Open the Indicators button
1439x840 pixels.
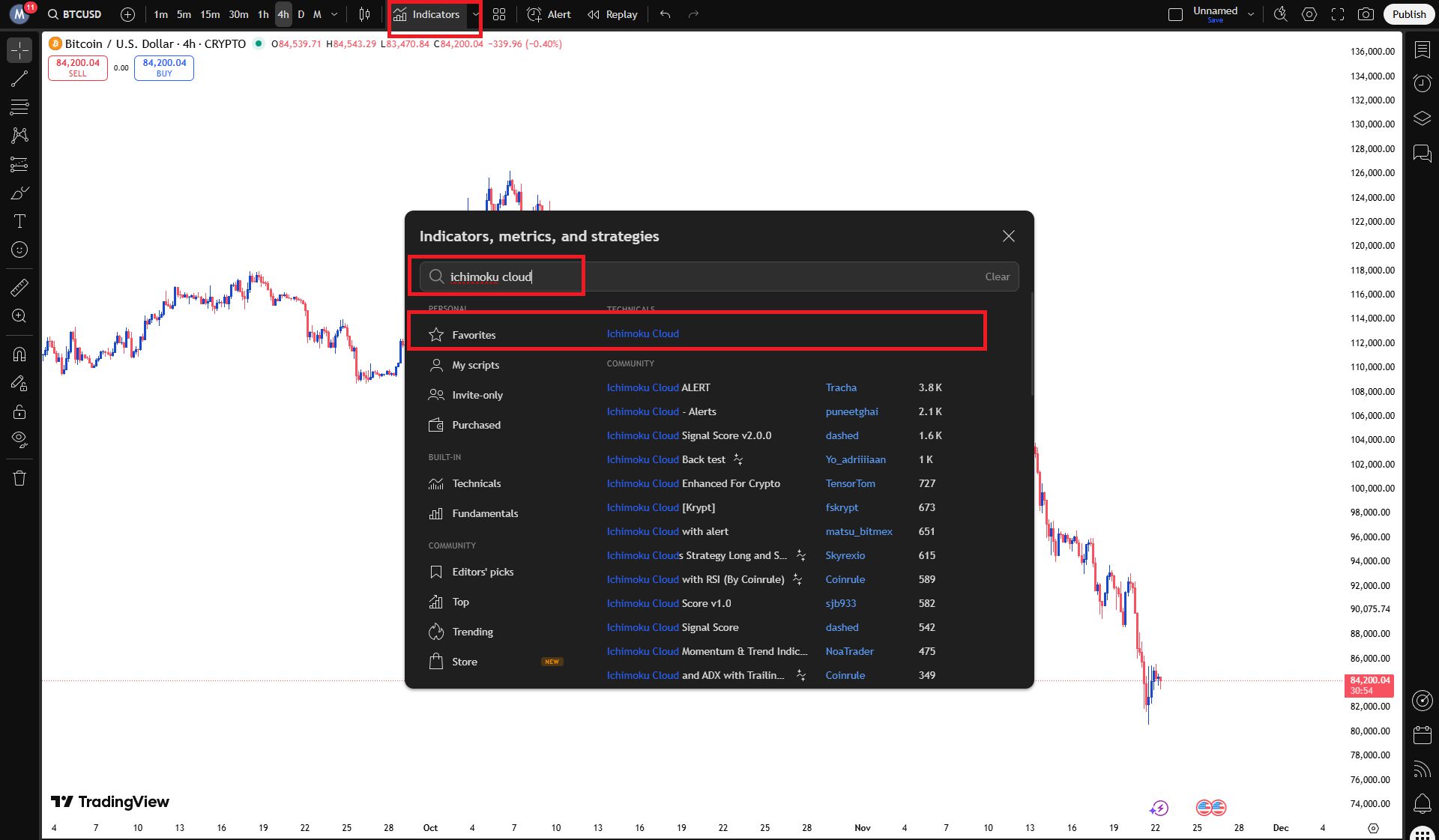(x=426, y=14)
